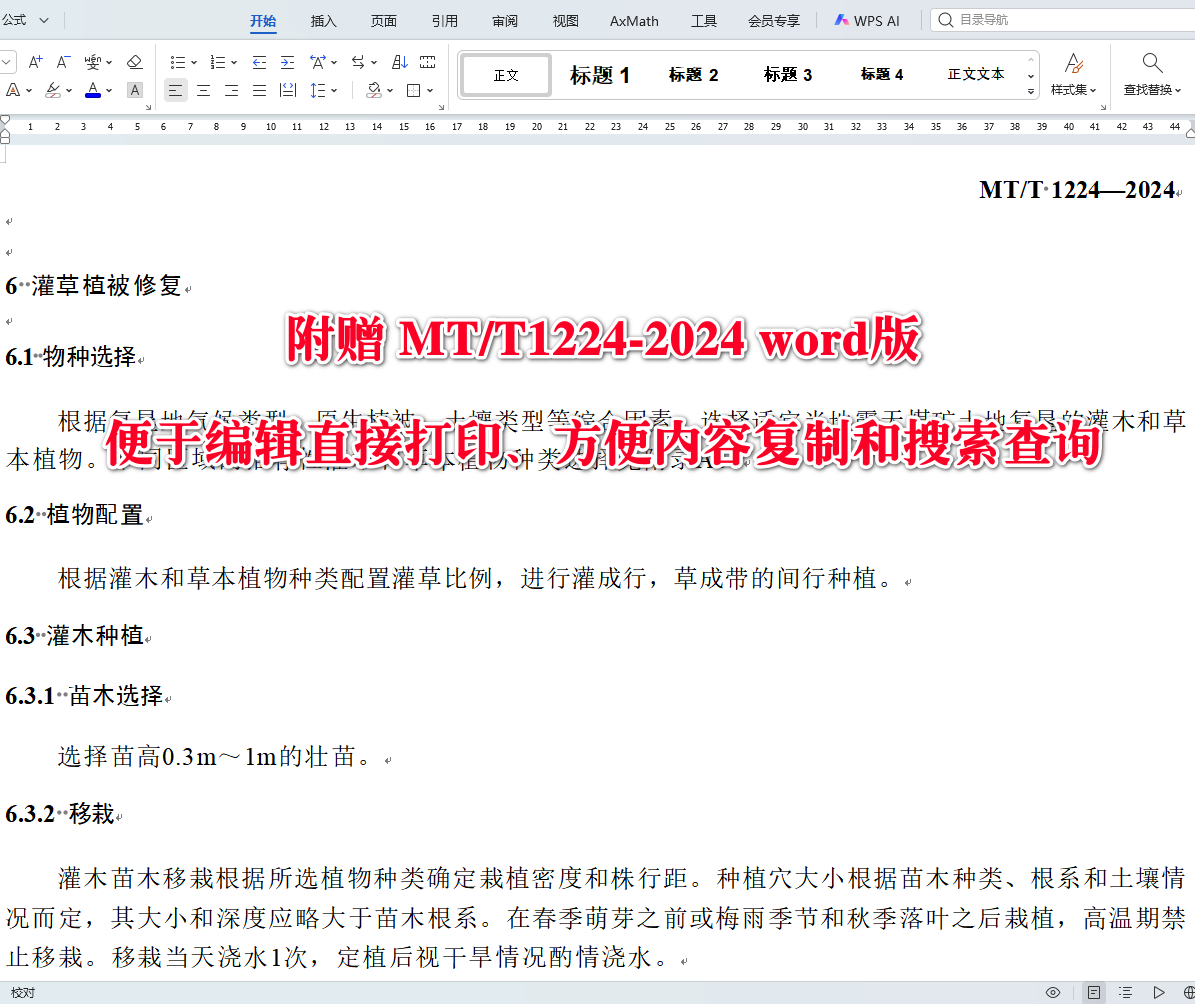Open the line spacing dropdown
The height and width of the screenshot is (1004, 1195).
[x=332, y=89]
